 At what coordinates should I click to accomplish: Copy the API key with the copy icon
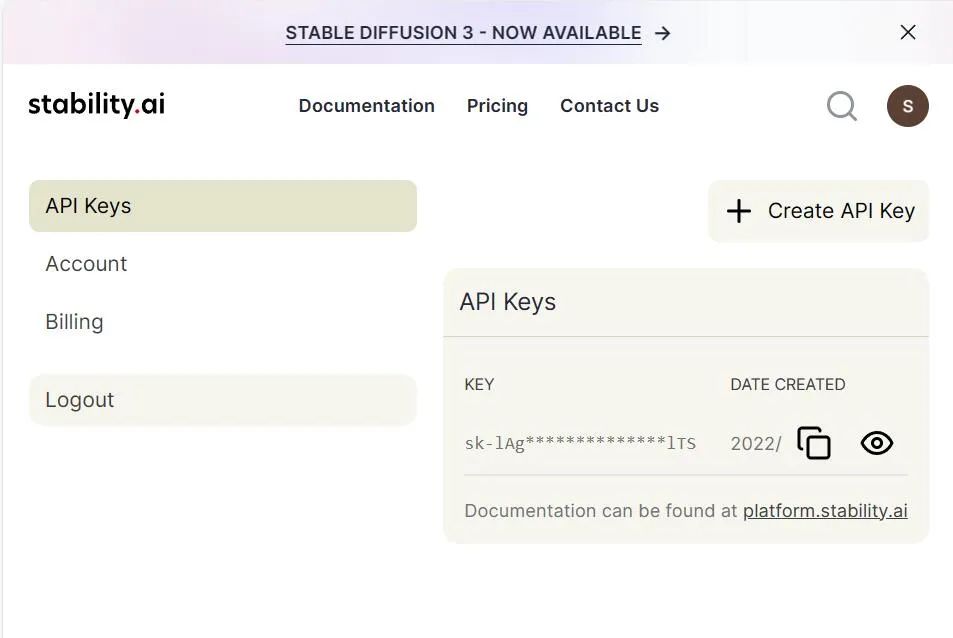814,443
